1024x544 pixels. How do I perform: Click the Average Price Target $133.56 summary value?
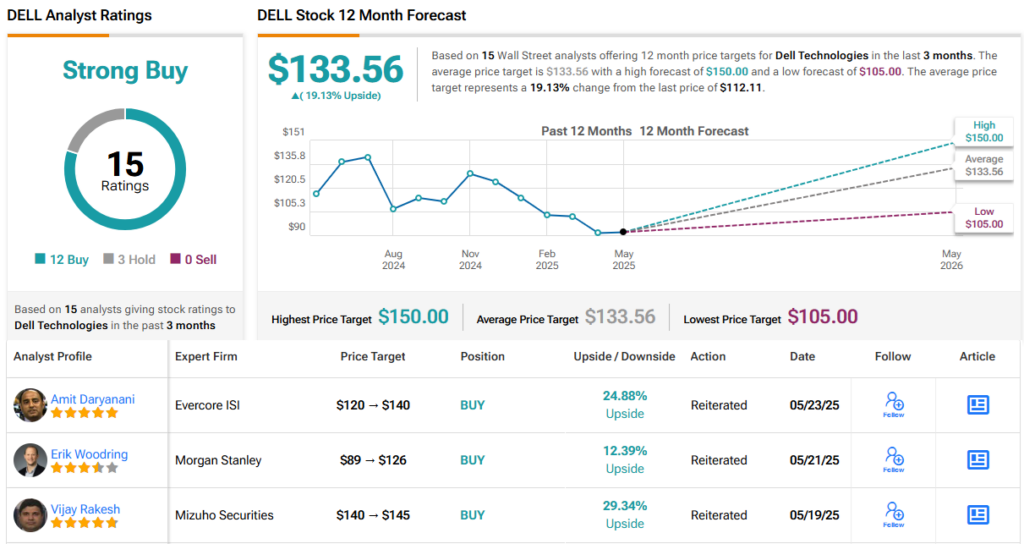[x=620, y=317]
